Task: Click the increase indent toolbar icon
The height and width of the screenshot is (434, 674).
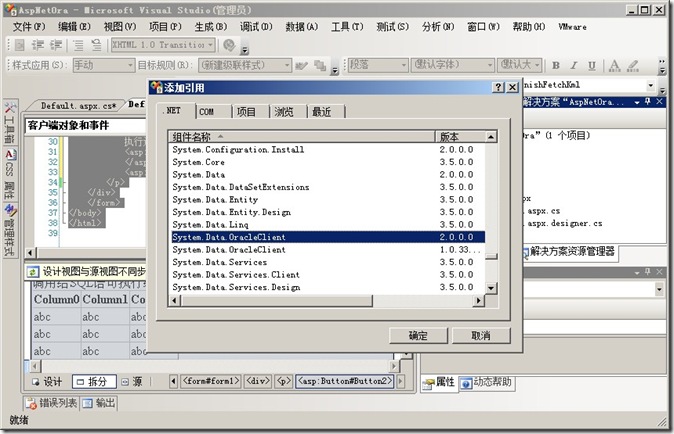Action: click(56, 45)
